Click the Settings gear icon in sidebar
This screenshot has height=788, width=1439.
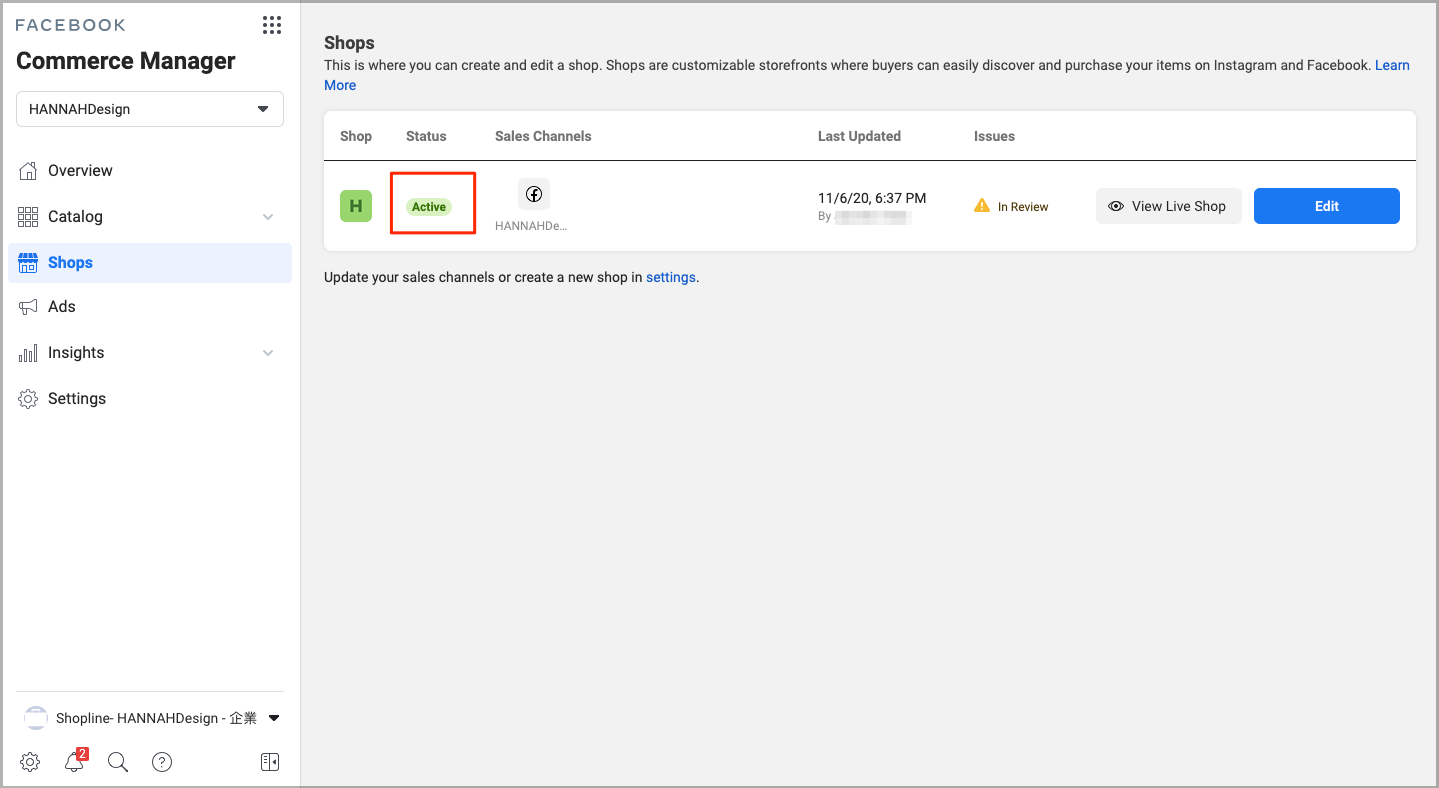pyautogui.click(x=28, y=399)
